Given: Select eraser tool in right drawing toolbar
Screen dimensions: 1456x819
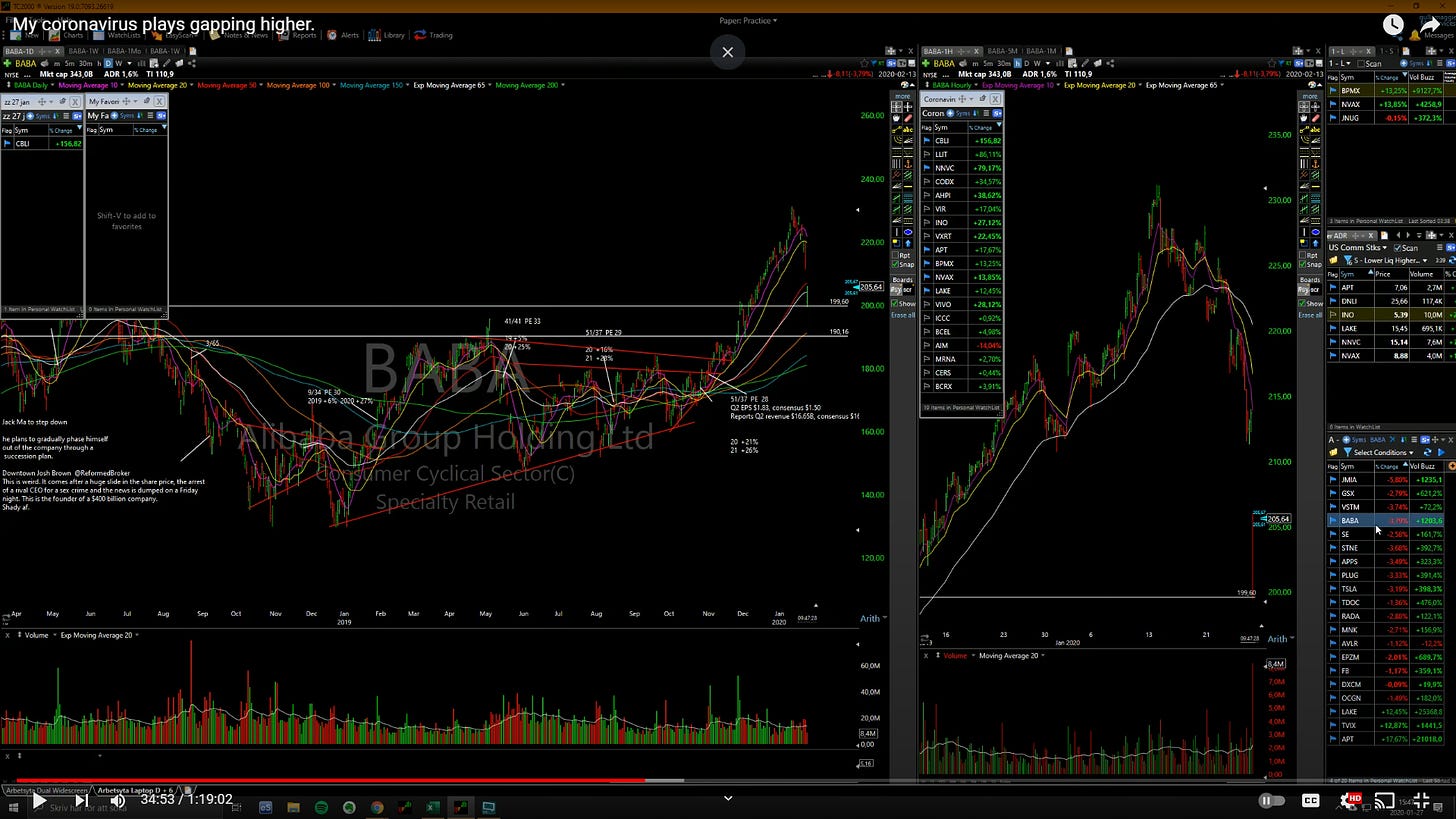Looking at the screenshot, I should click(x=1316, y=118).
